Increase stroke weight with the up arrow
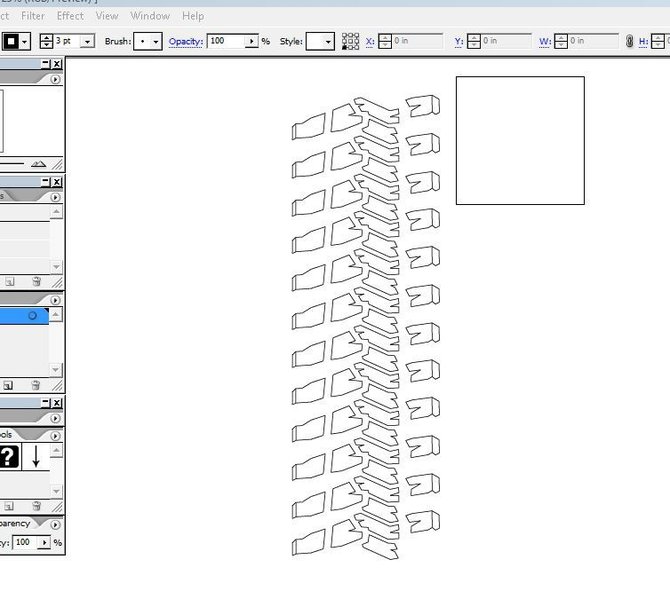 (x=46, y=38)
